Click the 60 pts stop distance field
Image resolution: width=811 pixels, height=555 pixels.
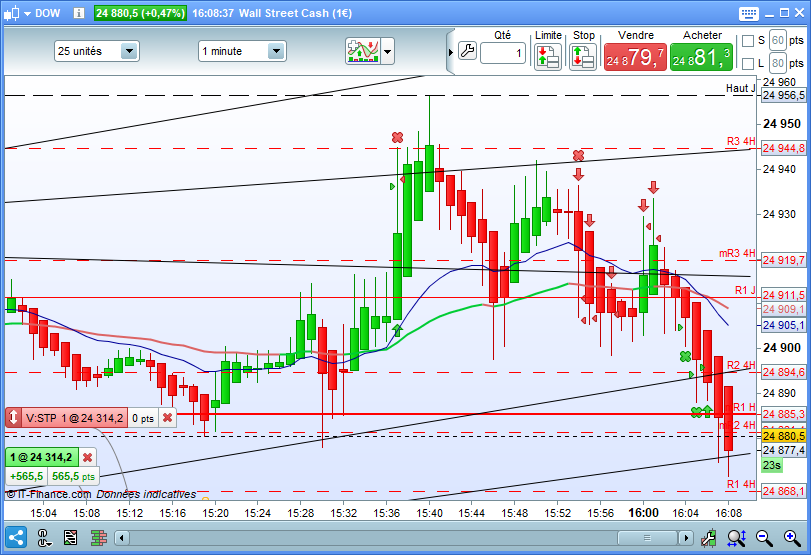click(778, 40)
